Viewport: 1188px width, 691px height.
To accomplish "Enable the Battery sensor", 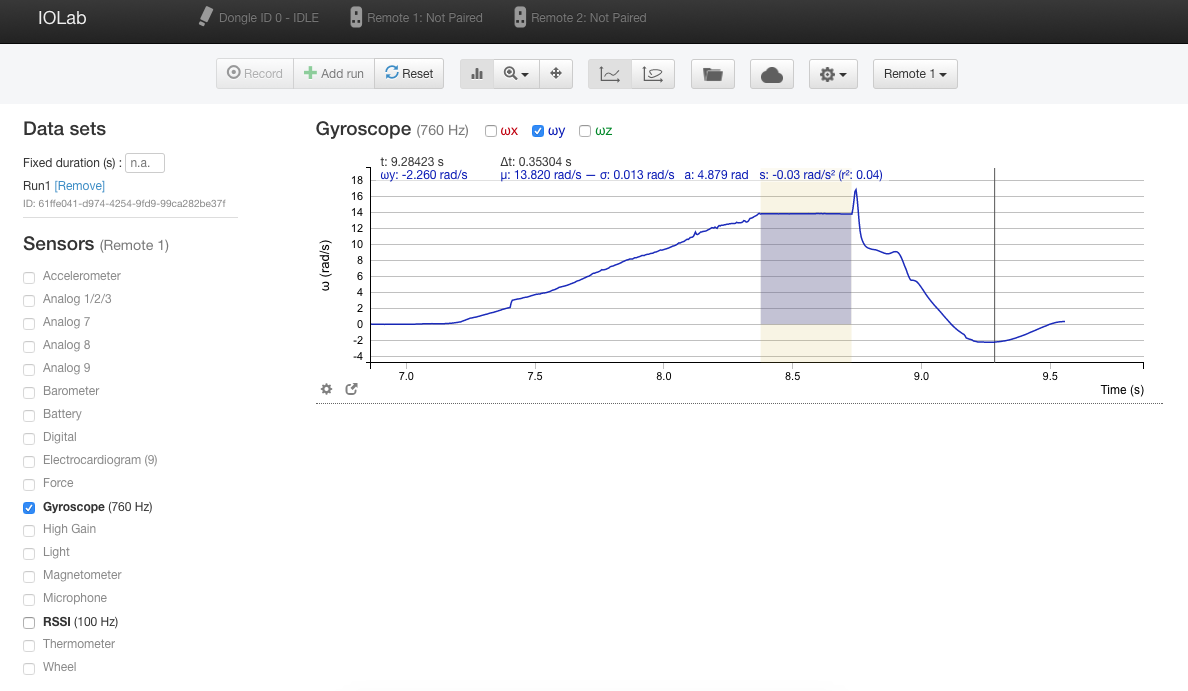I will coord(29,415).
